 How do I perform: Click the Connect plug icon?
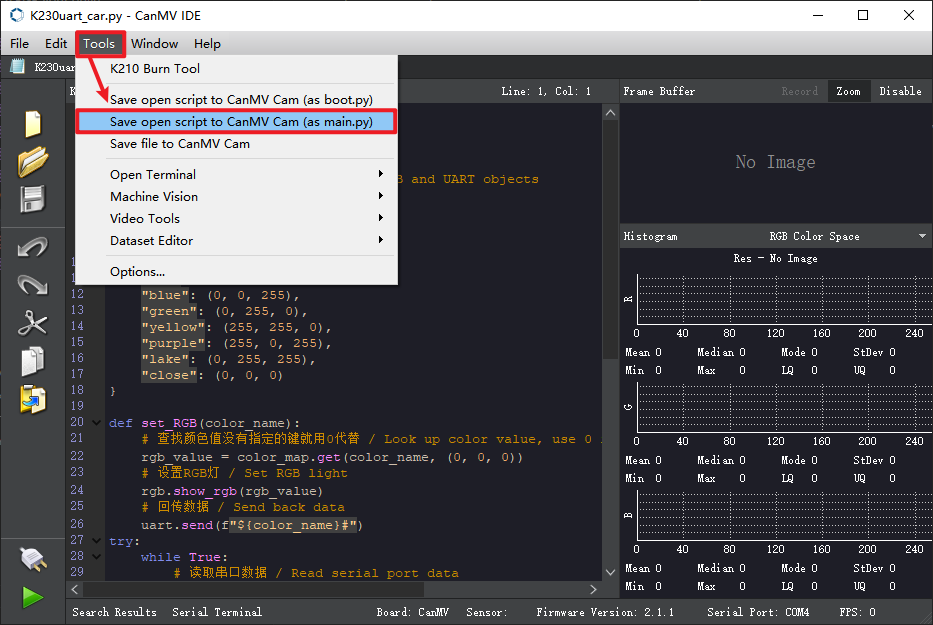coord(33,560)
